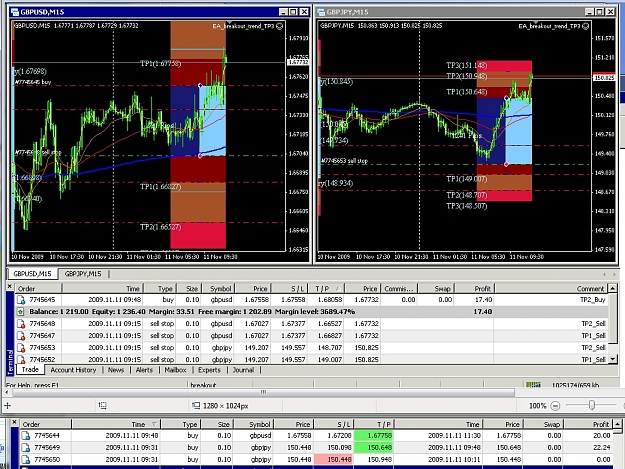
Task: Sort lower history table by Profit column
Action: tap(589, 424)
